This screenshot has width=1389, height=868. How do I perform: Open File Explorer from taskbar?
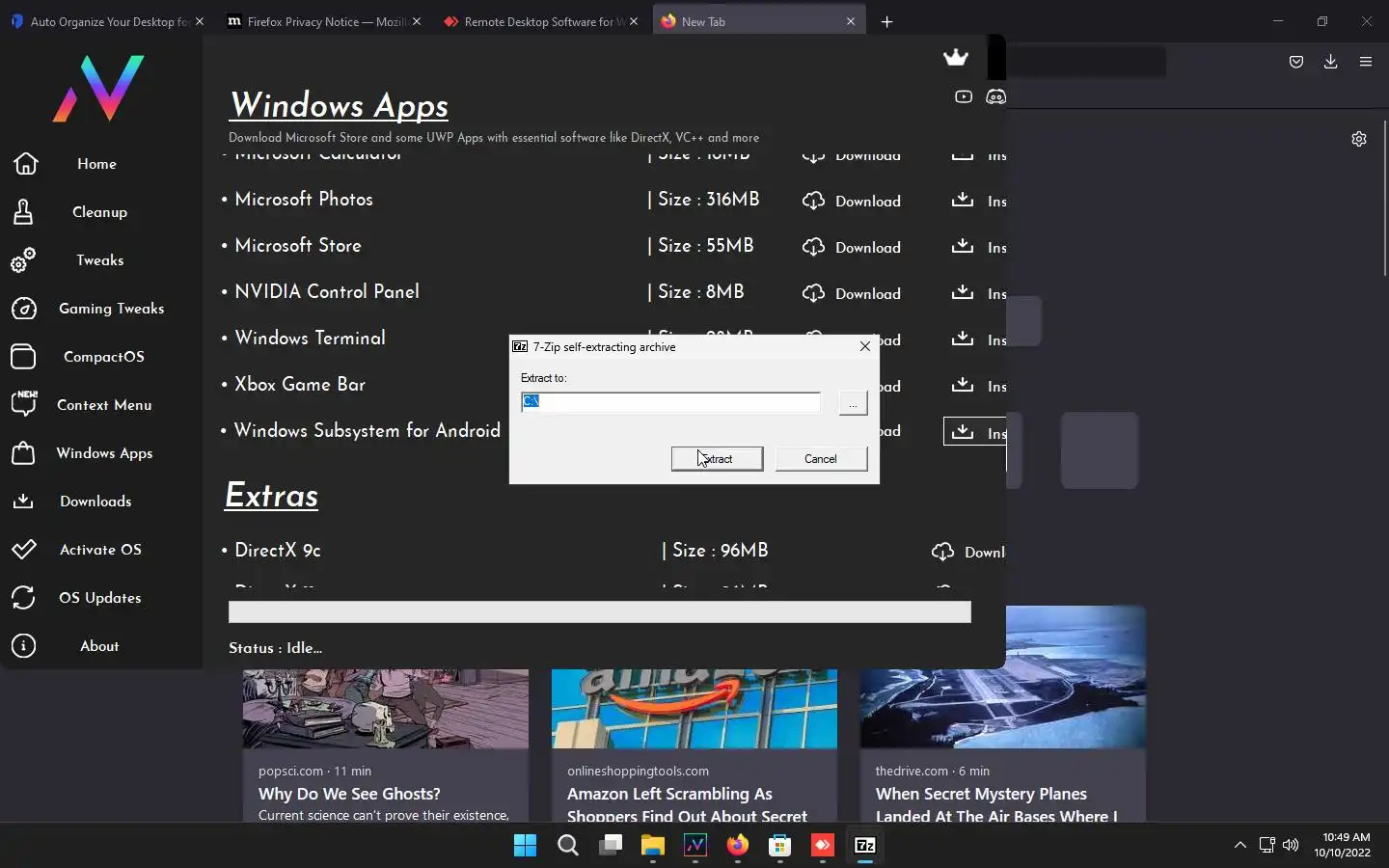tap(653, 846)
